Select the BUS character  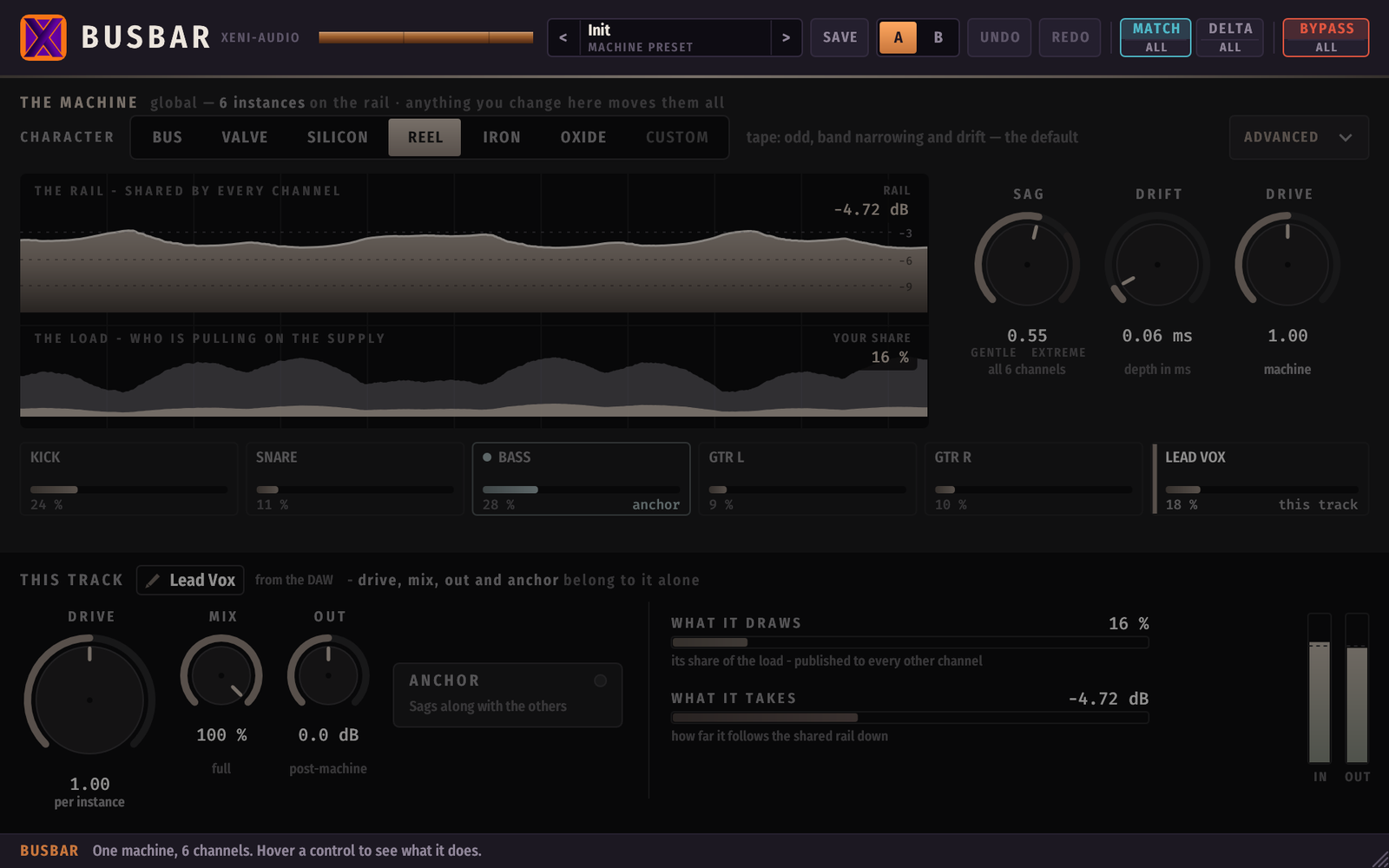pos(168,137)
